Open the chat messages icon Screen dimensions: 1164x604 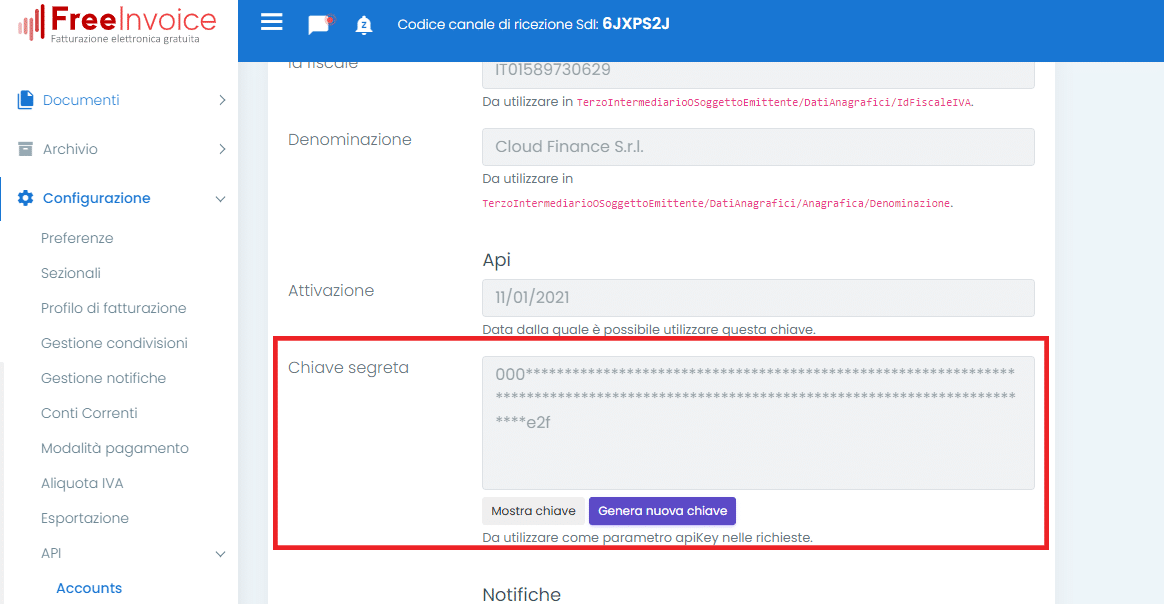point(319,23)
